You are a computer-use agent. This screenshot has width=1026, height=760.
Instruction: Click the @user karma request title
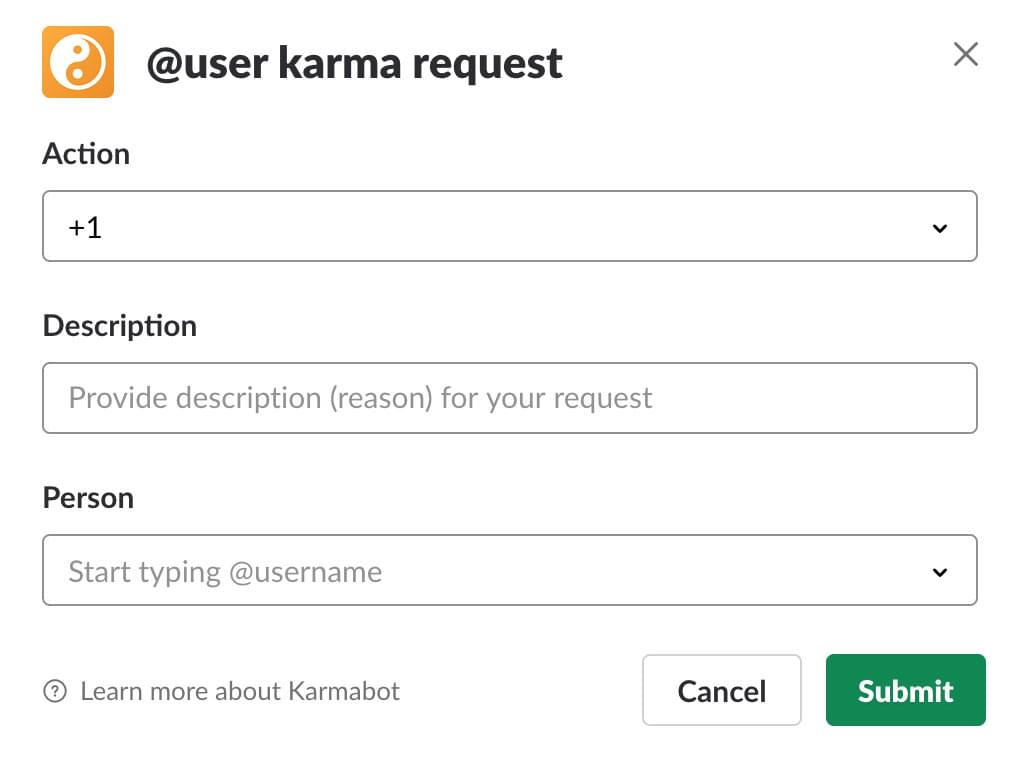(356, 63)
